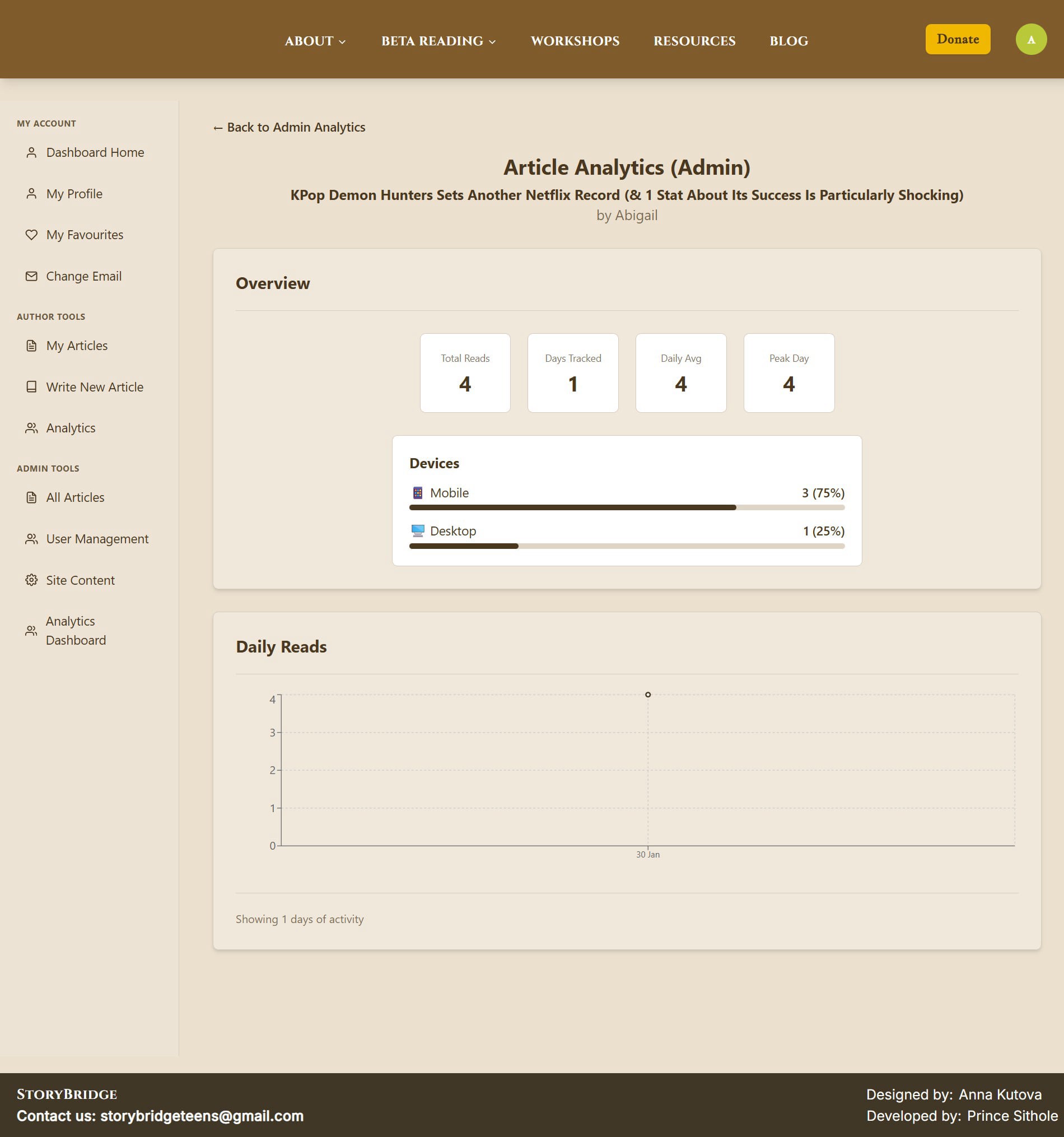This screenshot has height=1137, width=1064.
Task: Follow the Back to Admin Analytics link
Action: [290, 127]
